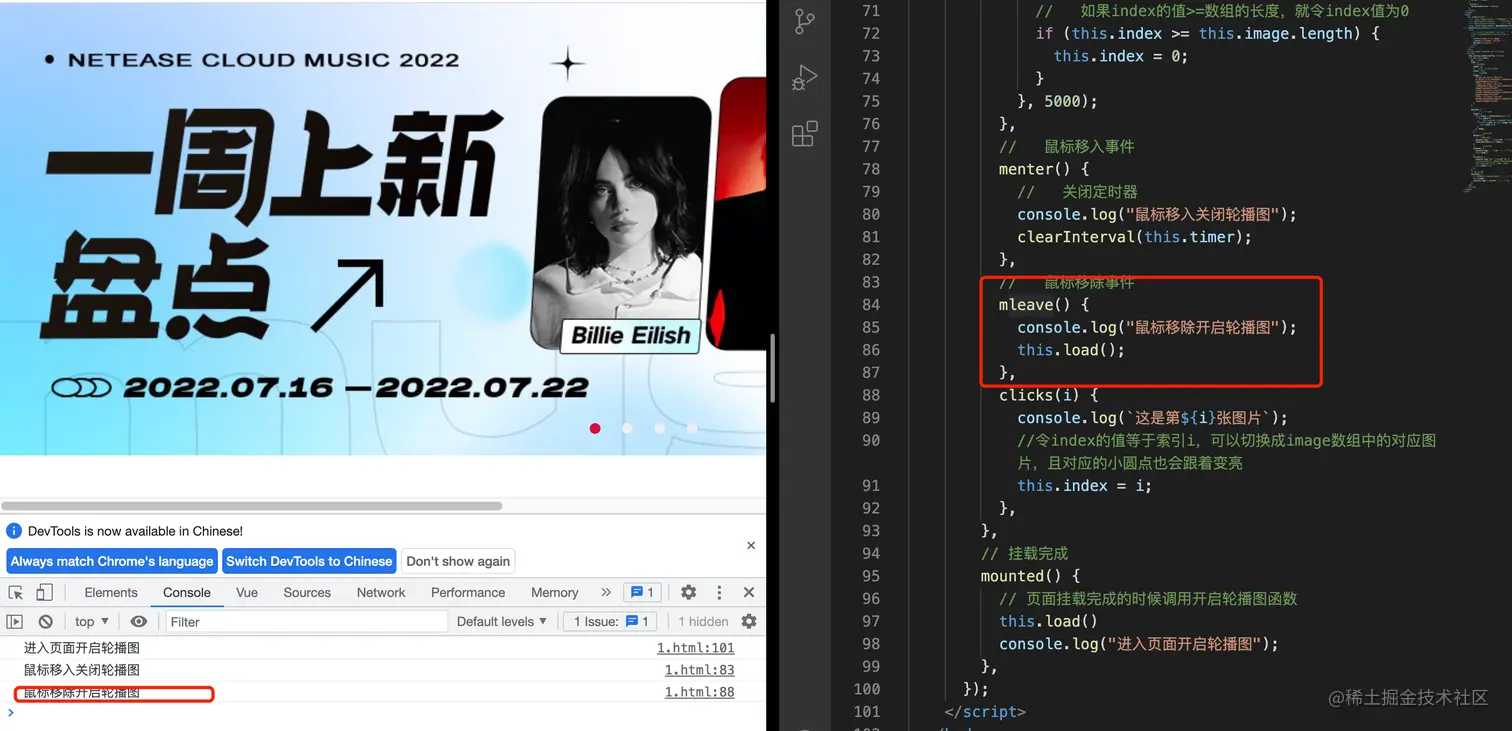This screenshot has height=731, width=1512.
Task: Click clicks(i) in the editor
Action: 1039,395
